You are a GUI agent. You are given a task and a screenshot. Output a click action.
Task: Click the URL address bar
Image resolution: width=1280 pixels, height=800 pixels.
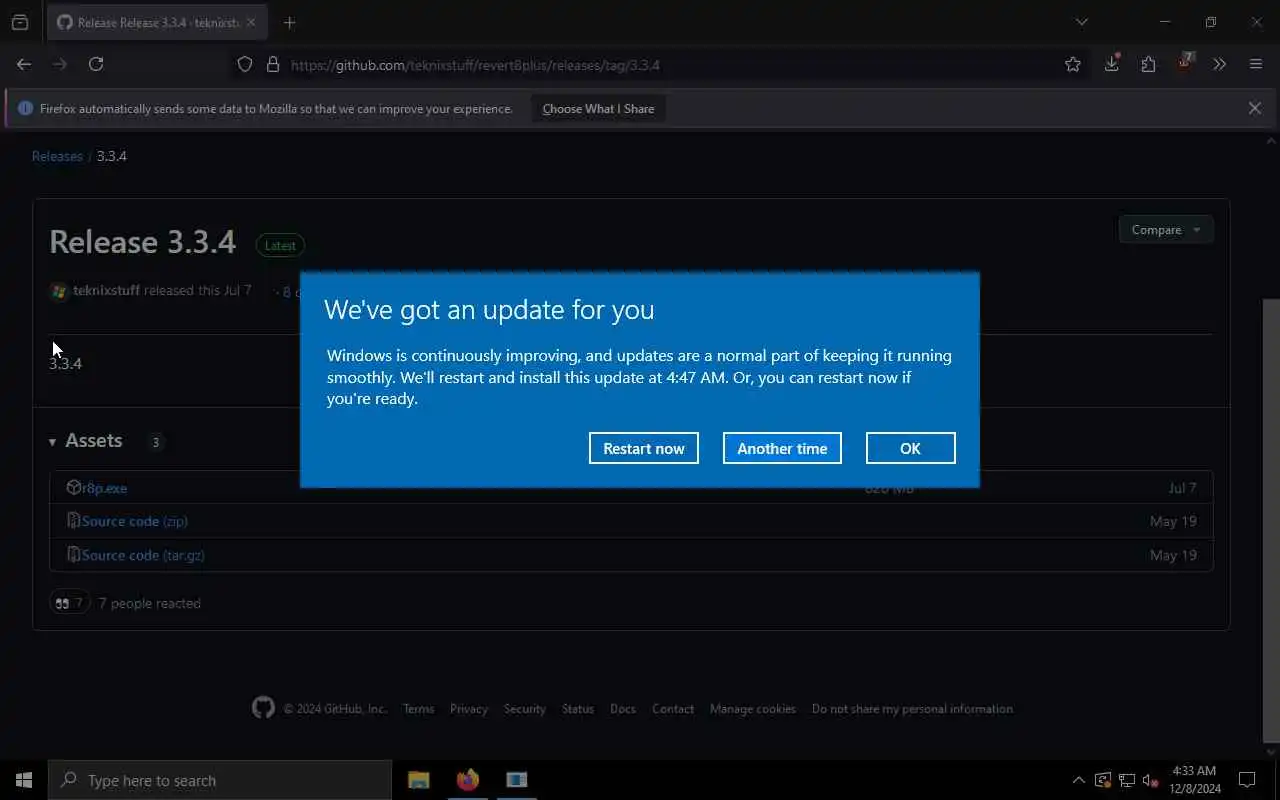click(660, 65)
